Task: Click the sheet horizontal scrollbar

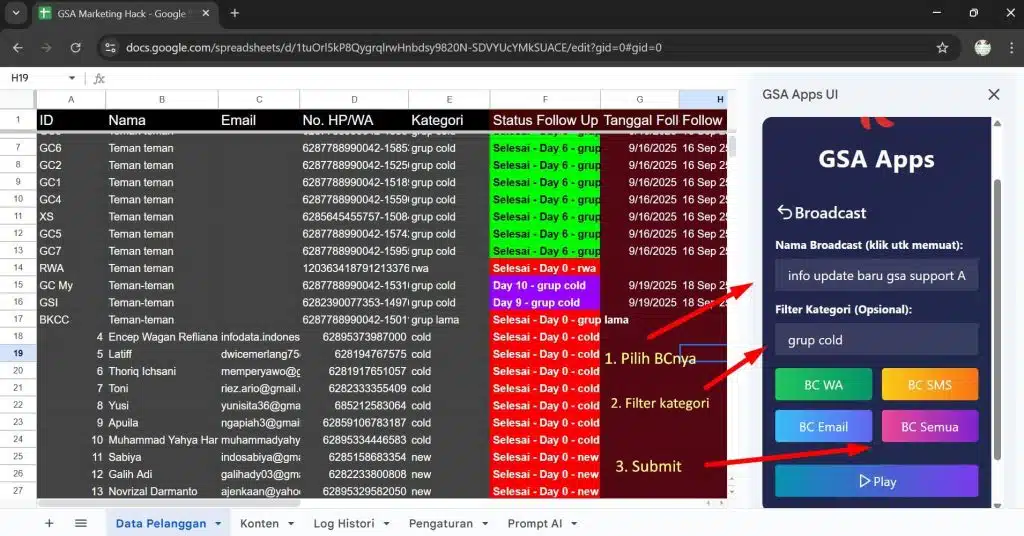Action: pyautogui.click(x=168, y=503)
